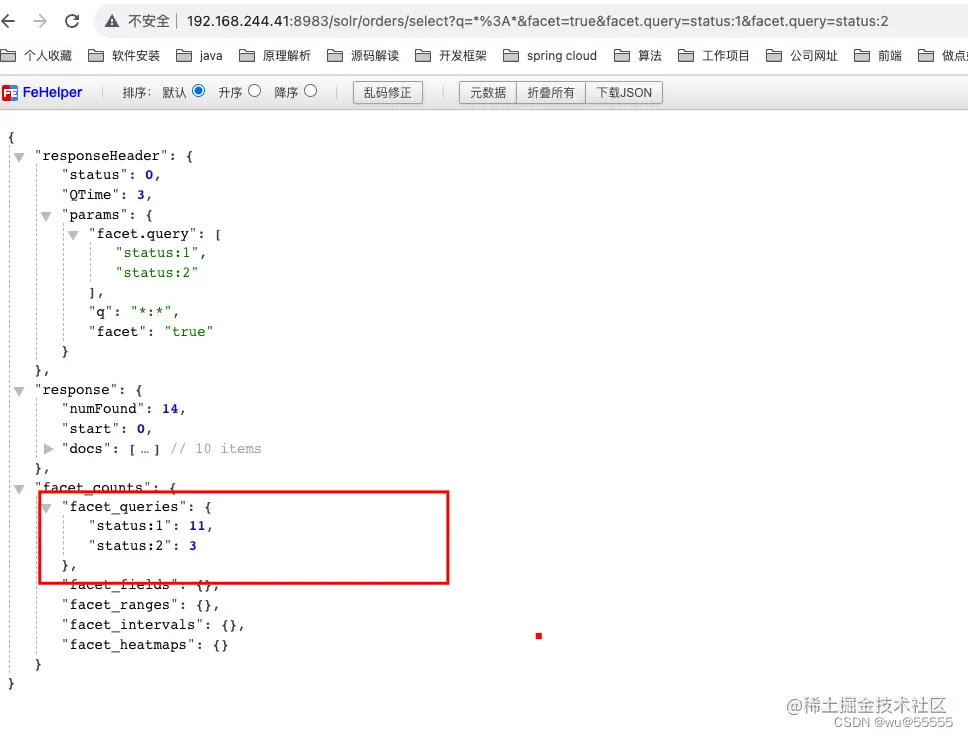Click the status:2 count 3
The width and height of the screenshot is (968, 737).
(x=193, y=546)
